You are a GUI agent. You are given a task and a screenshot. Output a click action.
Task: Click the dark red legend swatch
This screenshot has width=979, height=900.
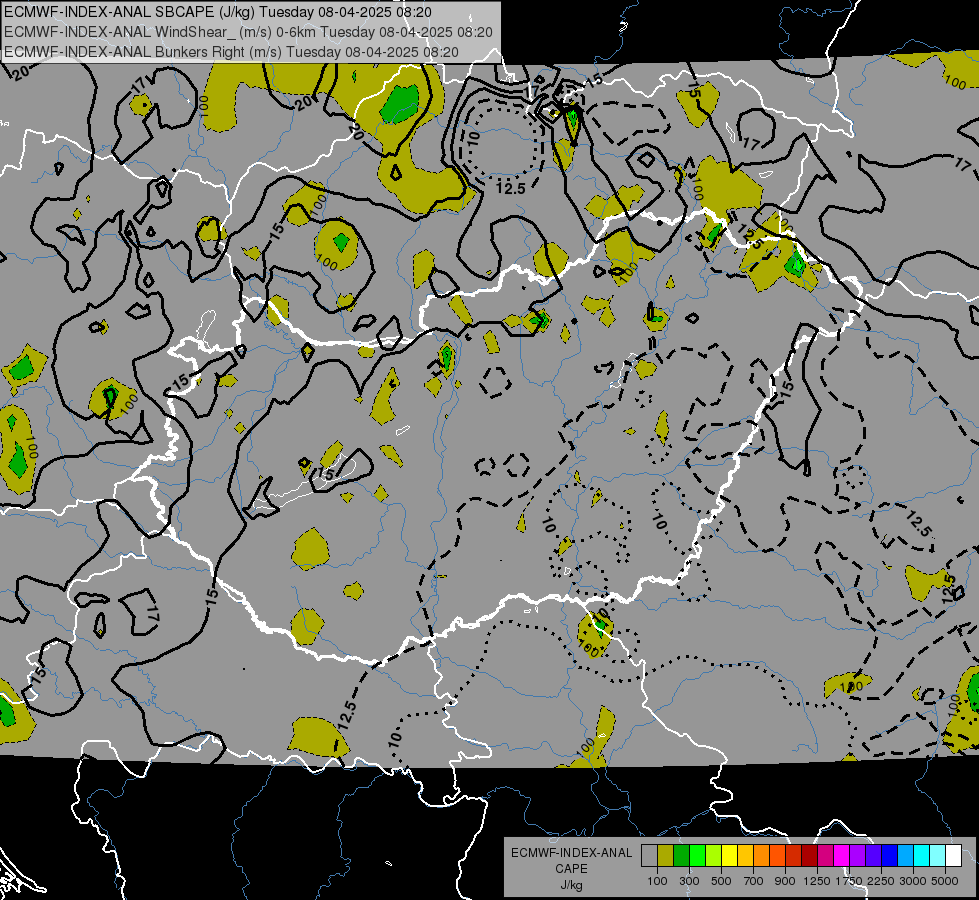click(809, 855)
